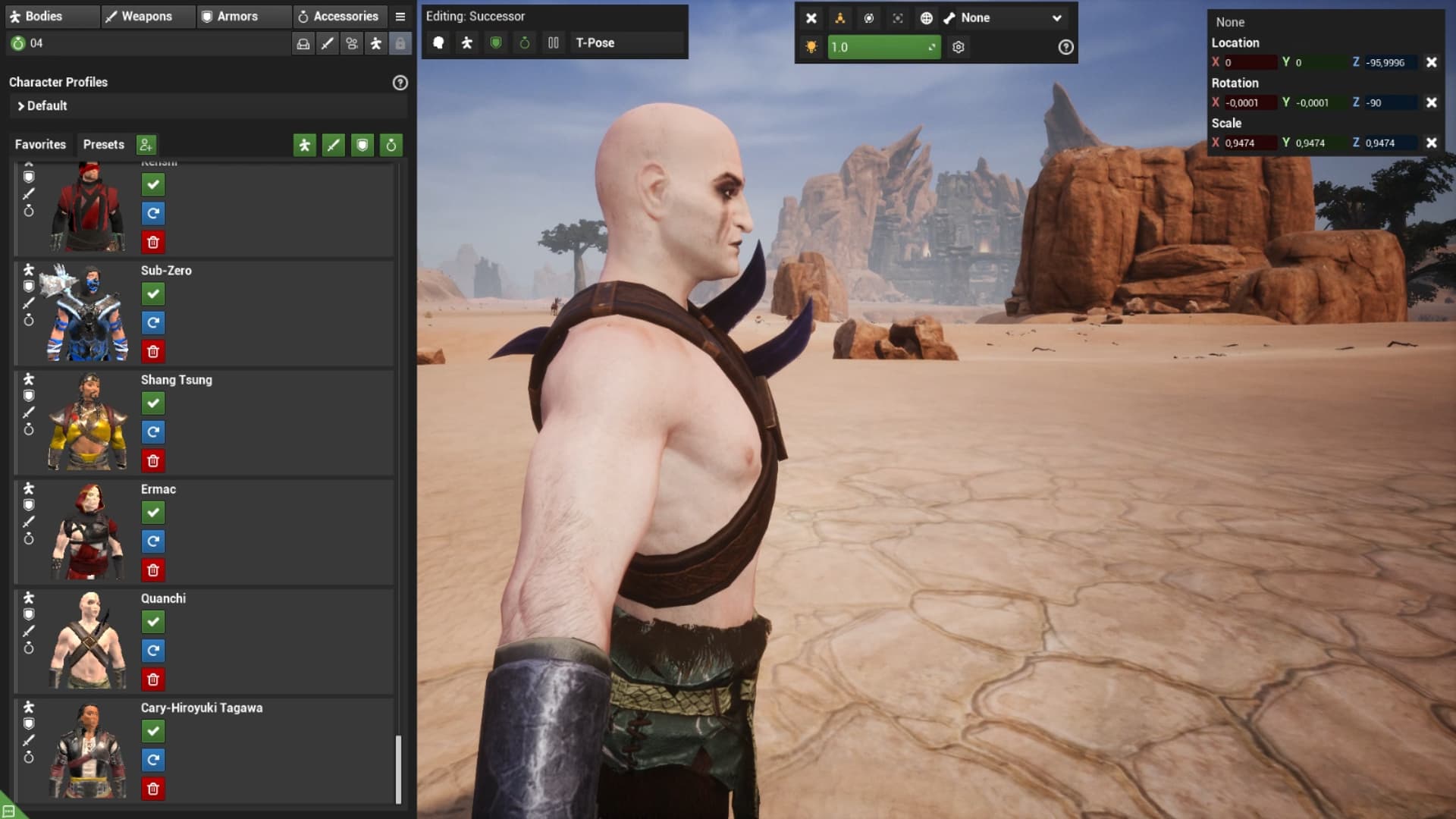Toggle the green armor icon in the Editing toolbar
Screen dimensions: 1456x819
(496, 43)
